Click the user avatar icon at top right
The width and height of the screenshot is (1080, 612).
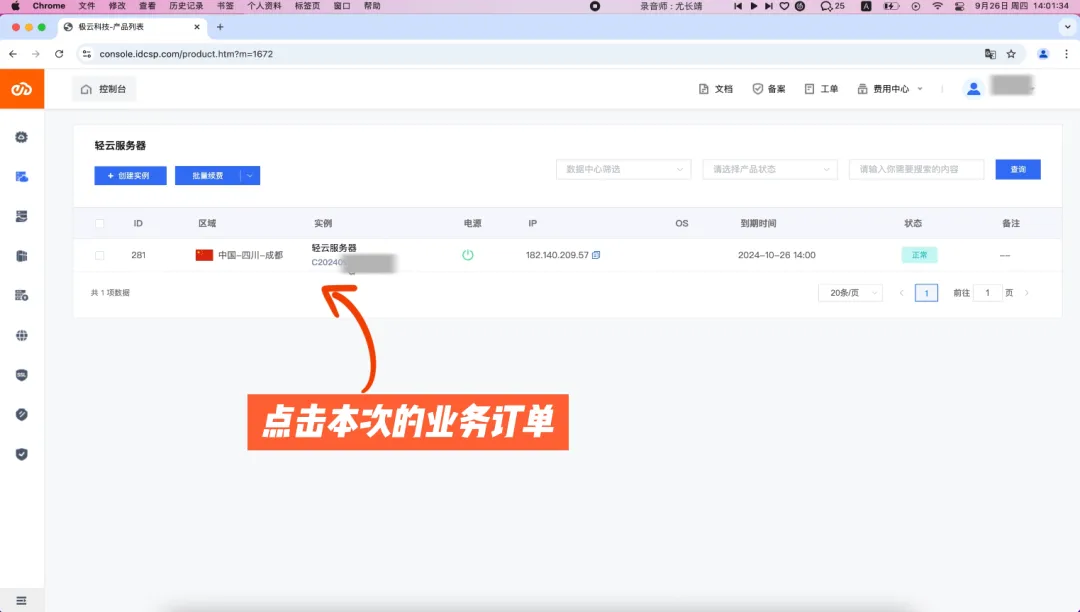(973, 89)
